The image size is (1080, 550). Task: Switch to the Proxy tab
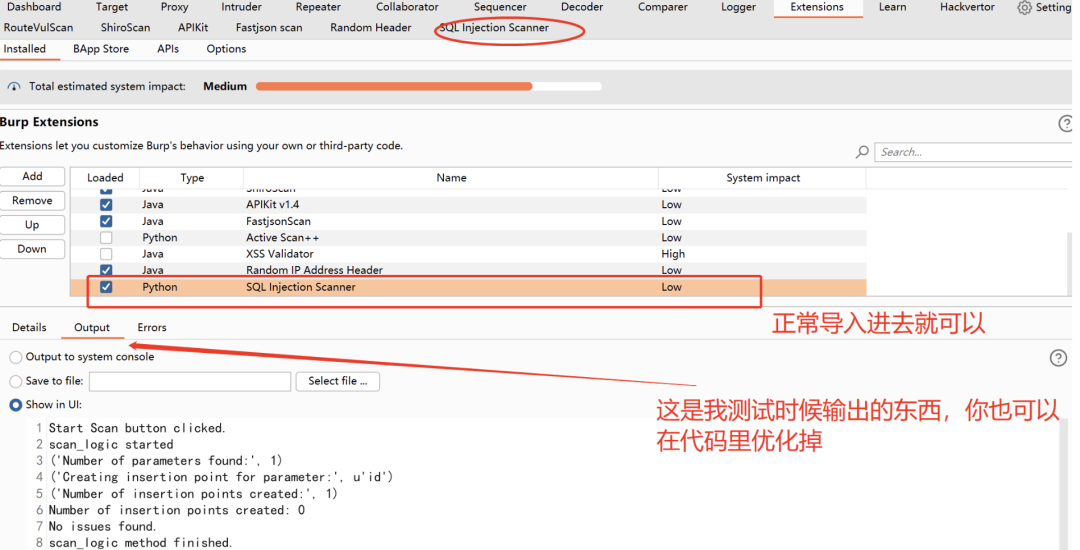coord(174,7)
